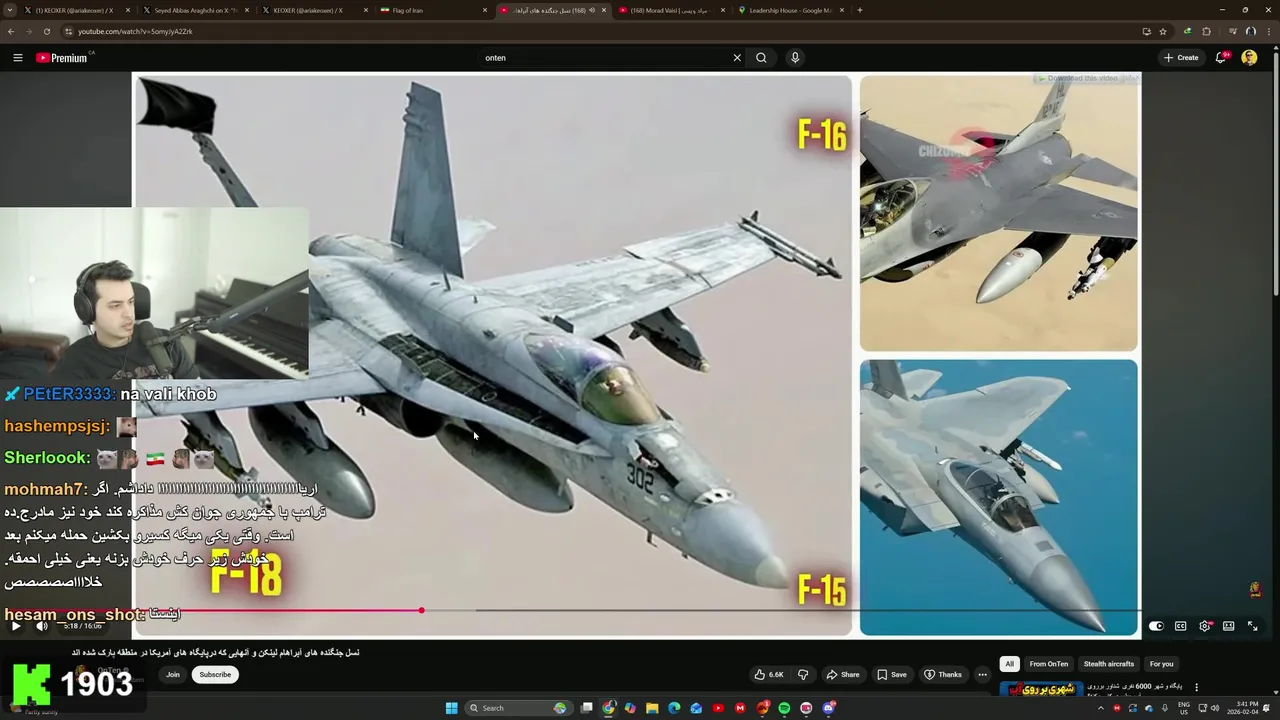Save the video to a playlist

tap(890, 675)
